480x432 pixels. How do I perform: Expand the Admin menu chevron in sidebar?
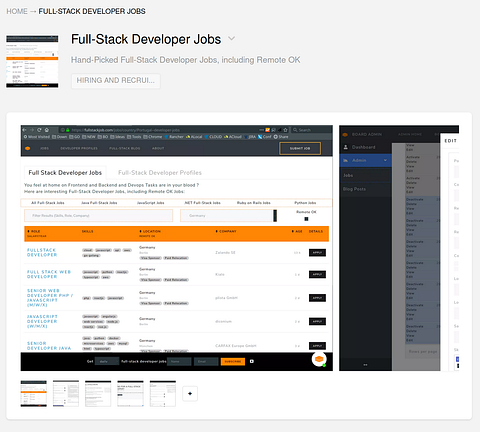point(385,160)
